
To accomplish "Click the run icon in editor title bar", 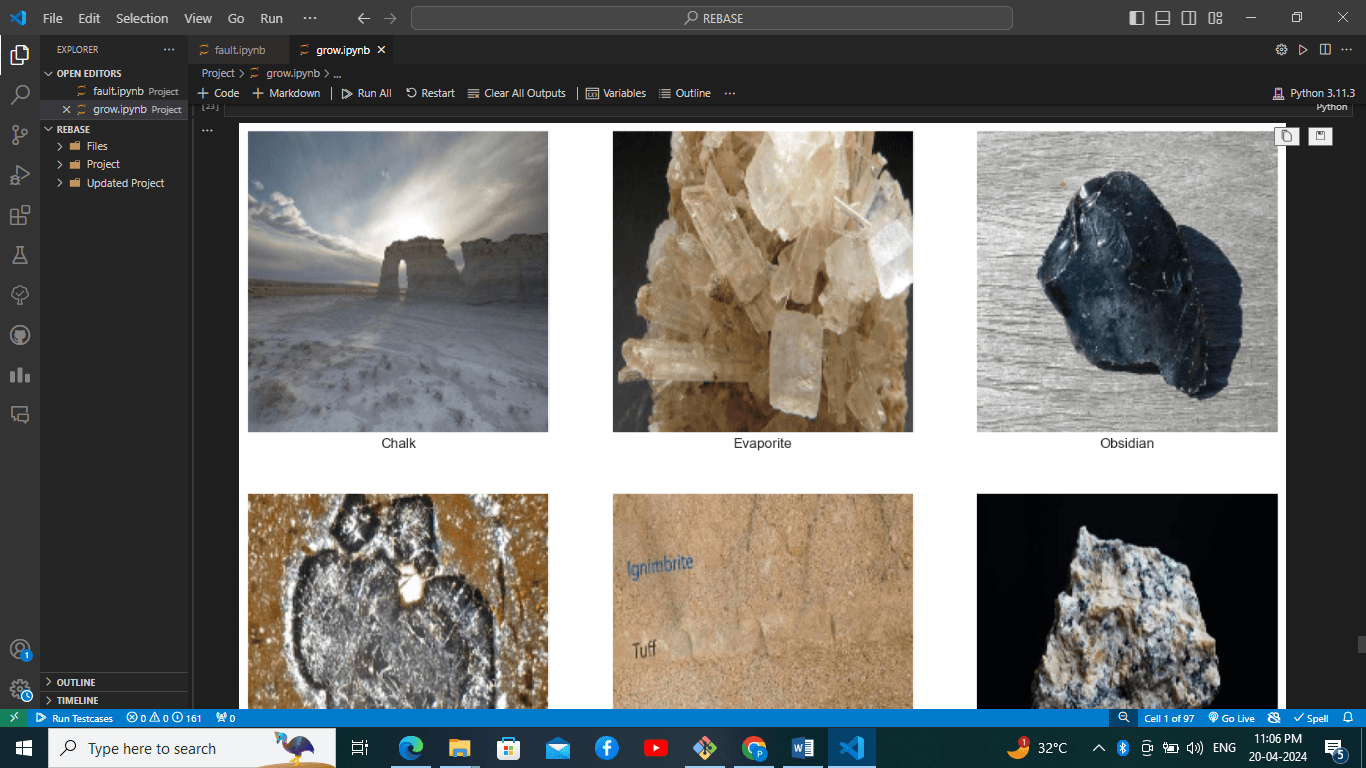I will click(1303, 49).
